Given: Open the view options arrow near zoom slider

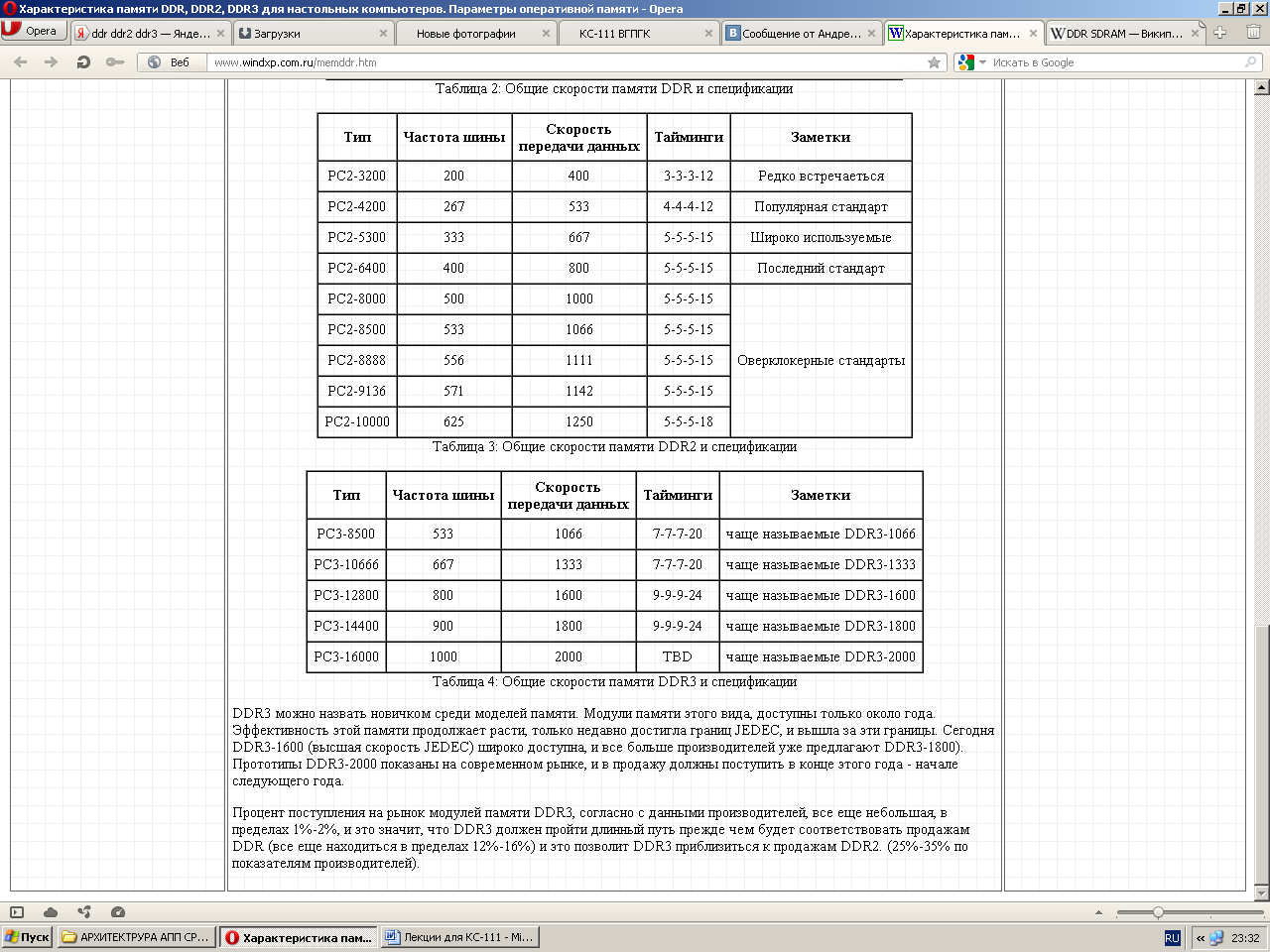Looking at the screenshot, I should pos(1098,912).
